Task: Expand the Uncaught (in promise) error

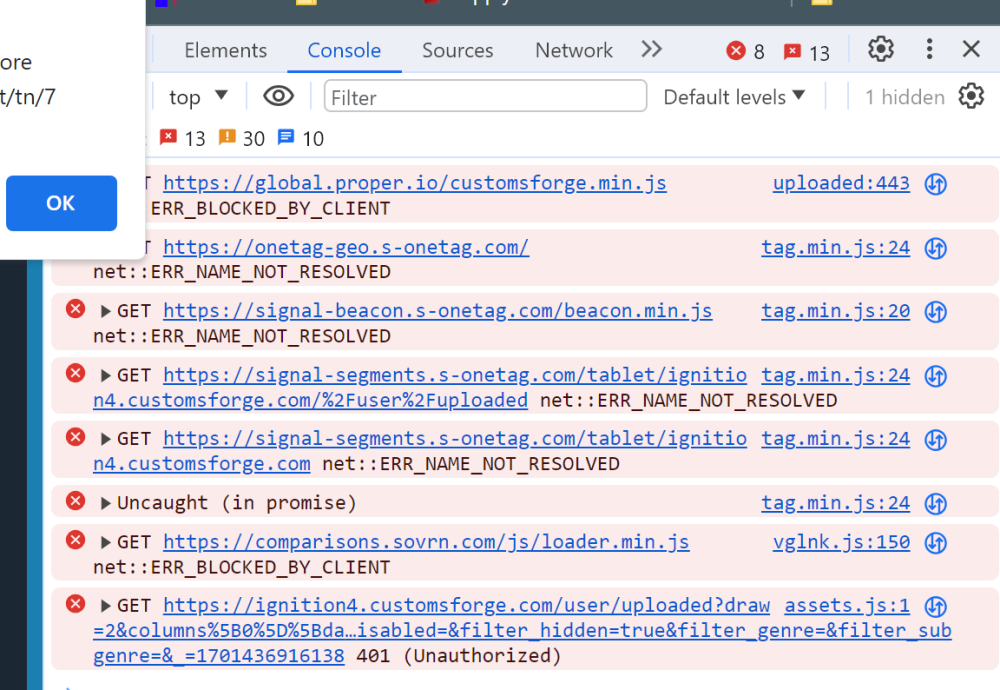Action: pos(106,503)
